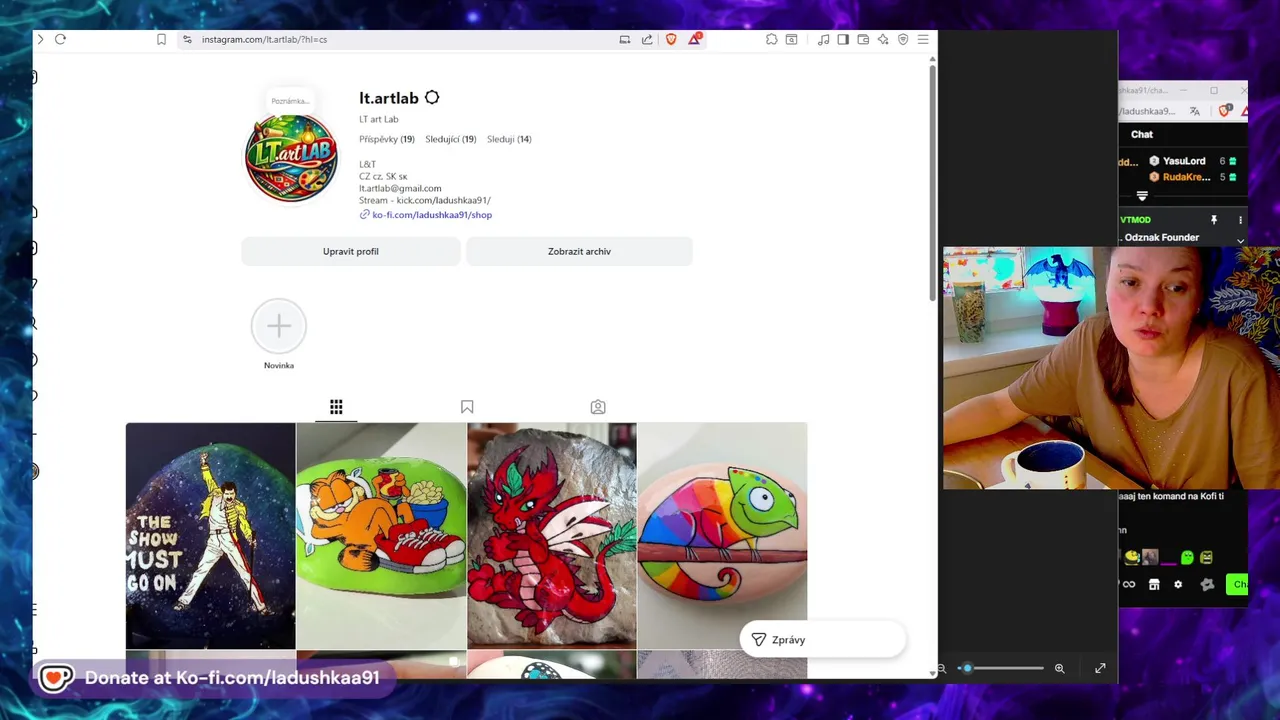Open the Poznámka note bubble
1280x720 pixels.
[290, 100]
